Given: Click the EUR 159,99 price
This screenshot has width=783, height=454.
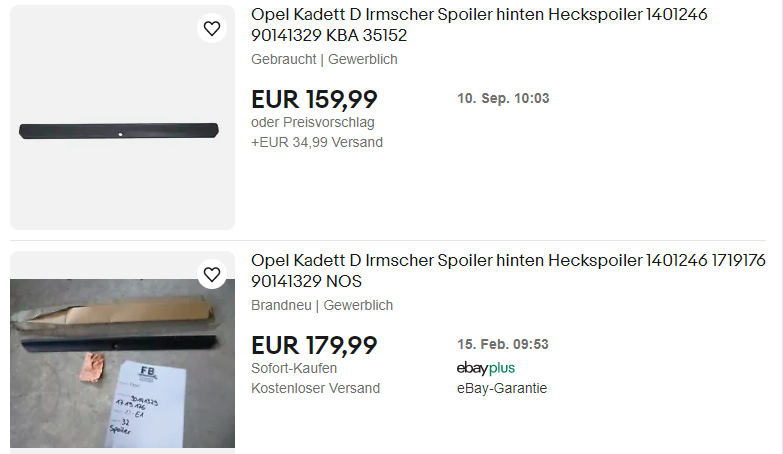Looking at the screenshot, I should tap(314, 100).
